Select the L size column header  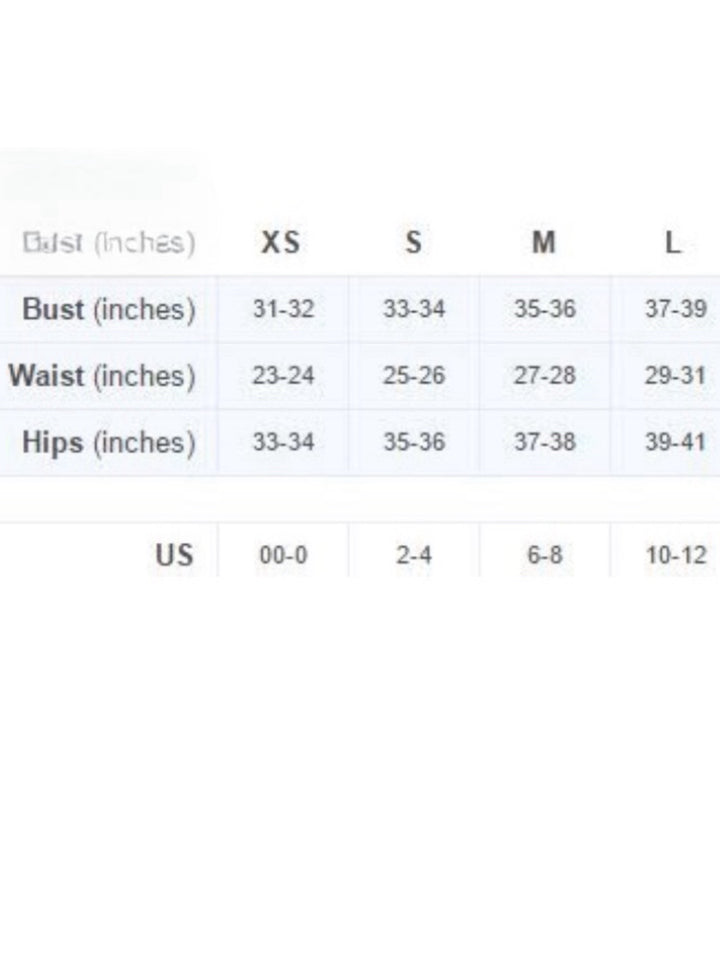[674, 243]
